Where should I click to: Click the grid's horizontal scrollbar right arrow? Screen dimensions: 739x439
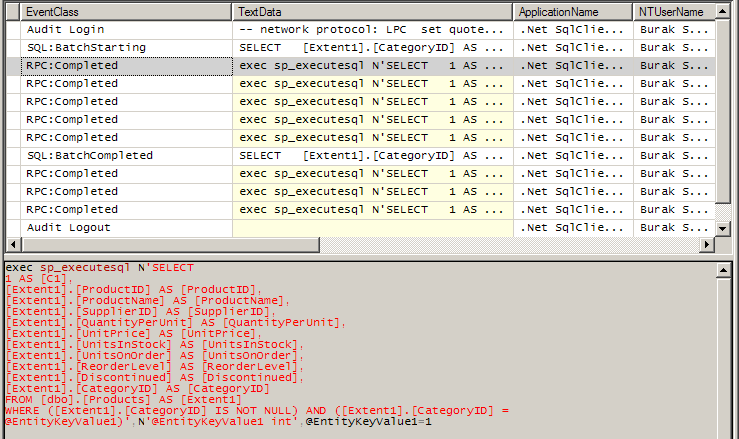point(709,245)
